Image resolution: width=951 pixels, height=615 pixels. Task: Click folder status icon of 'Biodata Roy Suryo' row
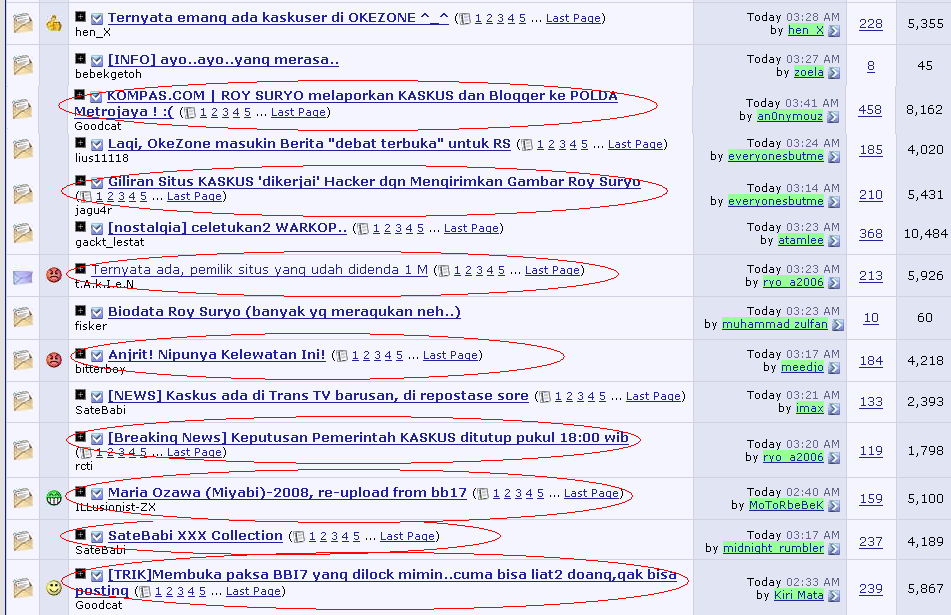tap(23, 317)
